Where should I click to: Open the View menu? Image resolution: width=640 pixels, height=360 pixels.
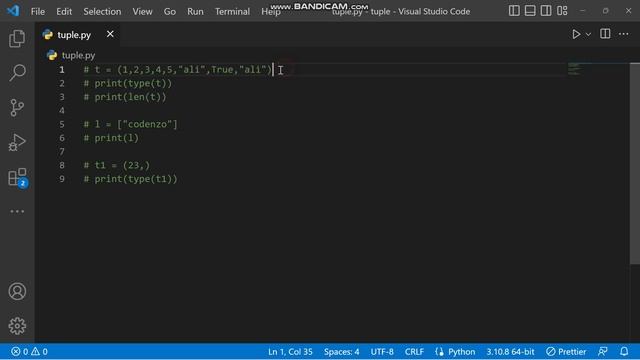coord(142,11)
